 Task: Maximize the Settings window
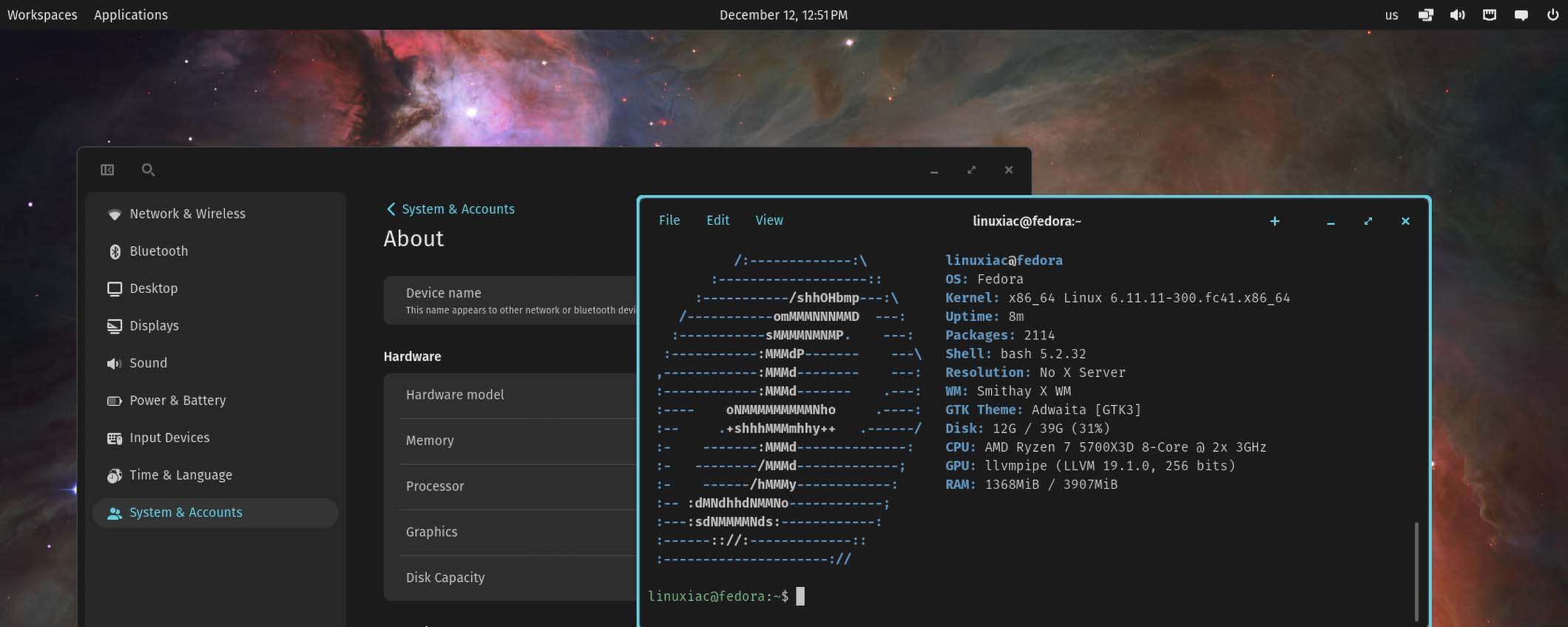(971, 170)
